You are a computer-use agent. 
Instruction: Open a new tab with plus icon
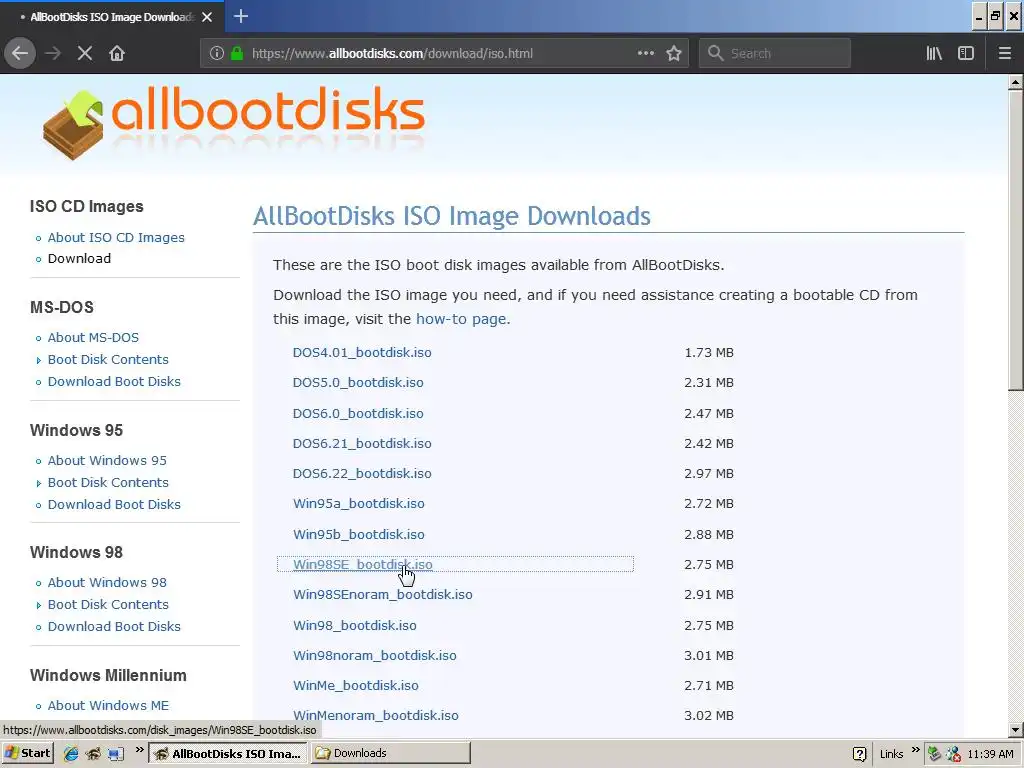click(240, 16)
